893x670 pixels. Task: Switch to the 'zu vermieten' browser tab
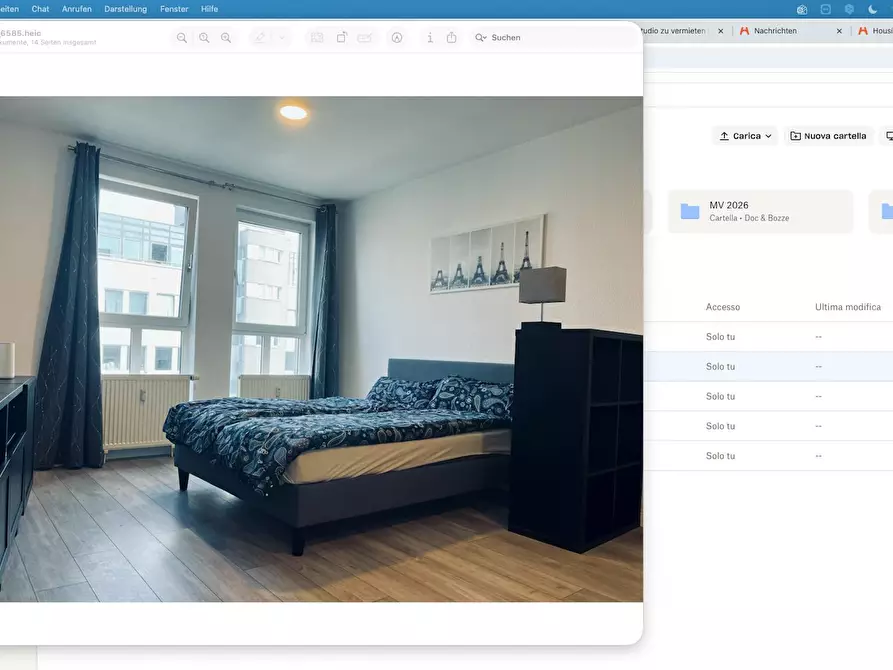tap(675, 31)
